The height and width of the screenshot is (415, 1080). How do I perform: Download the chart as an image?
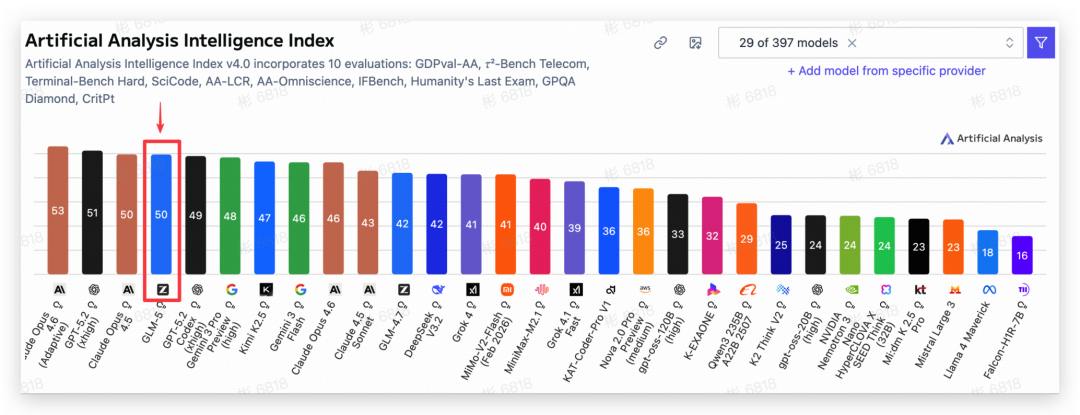695,43
